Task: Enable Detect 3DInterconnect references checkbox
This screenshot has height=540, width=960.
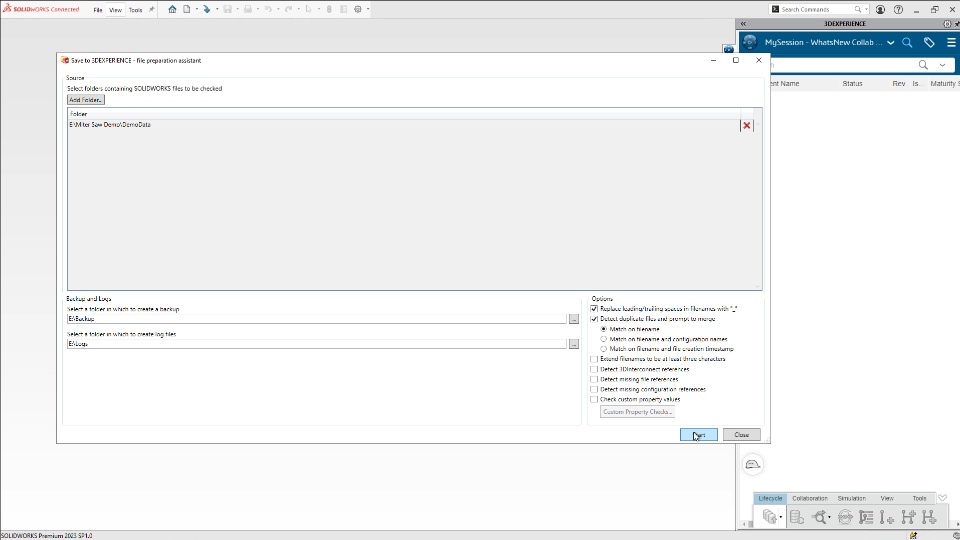Action: tap(594, 369)
